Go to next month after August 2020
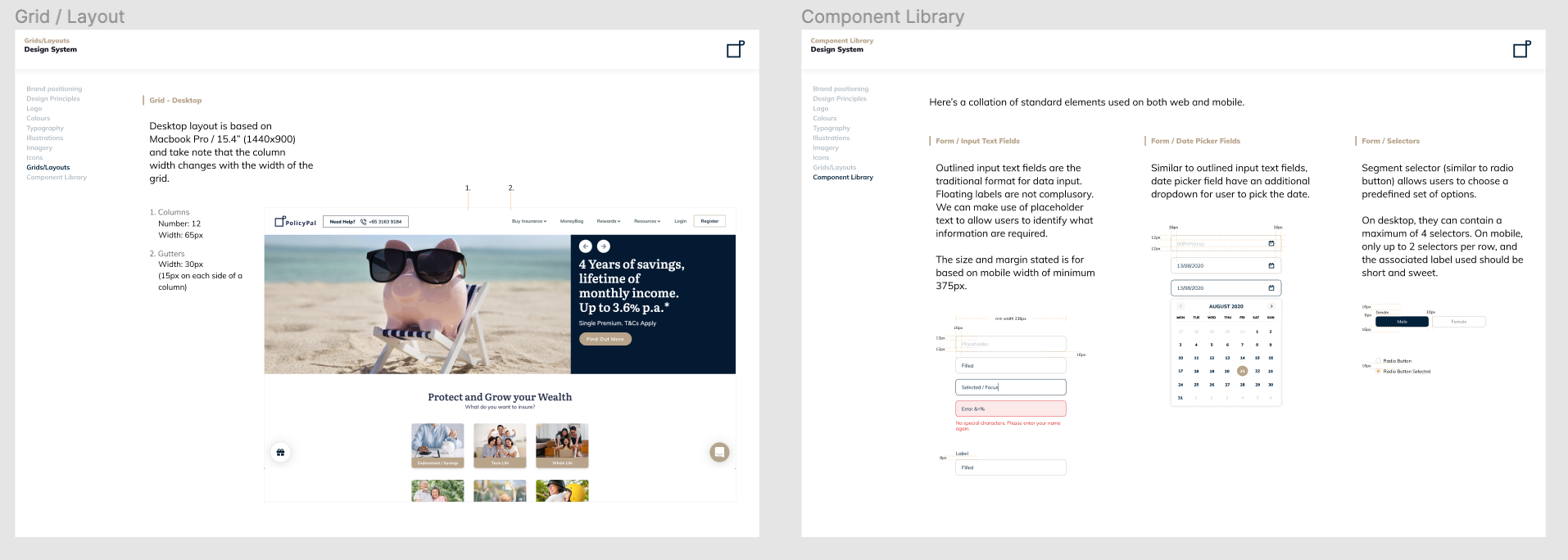 [x=1271, y=306]
